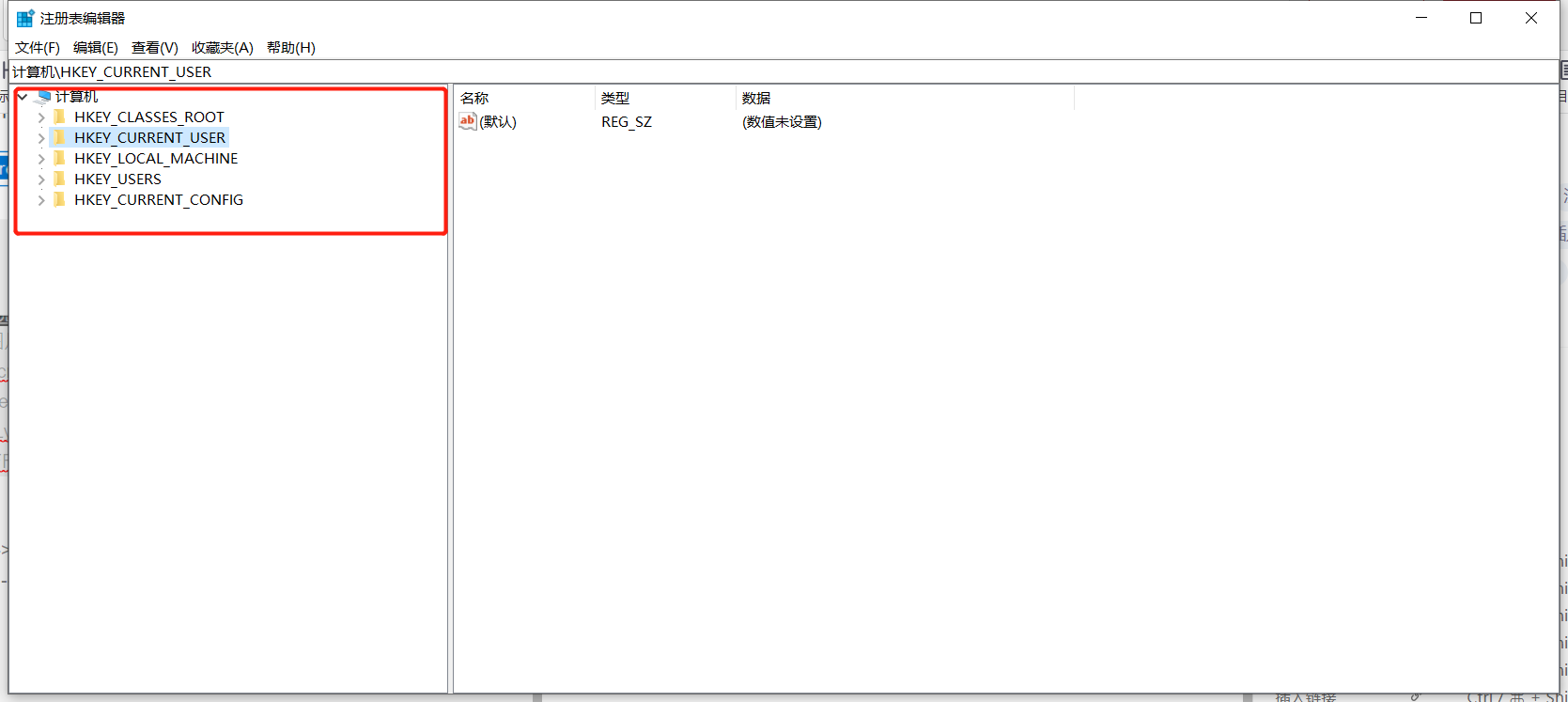Click the HKEY_CURRENT_USER folder icon
1568x702 pixels.
coord(60,137)
